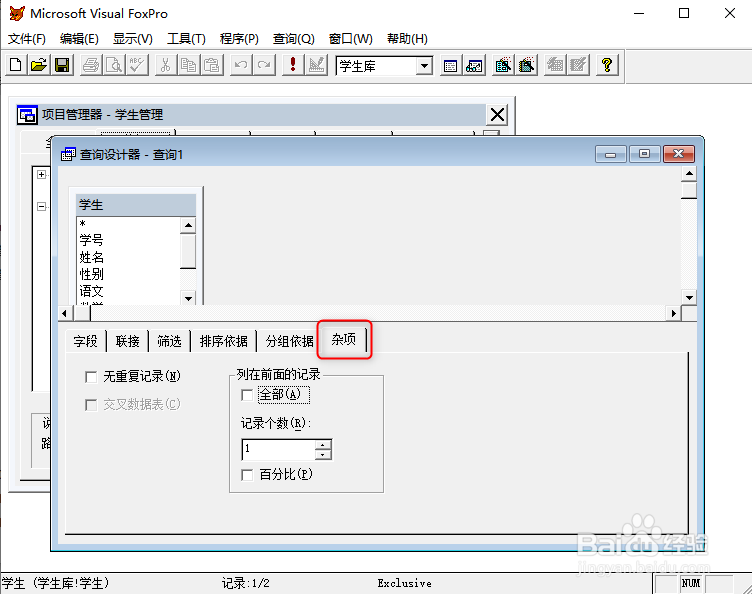Image resolution: width=752 pixels, height=594 pixels.
Task: Minimize the Query Designer window
Action: click(611, 154)
